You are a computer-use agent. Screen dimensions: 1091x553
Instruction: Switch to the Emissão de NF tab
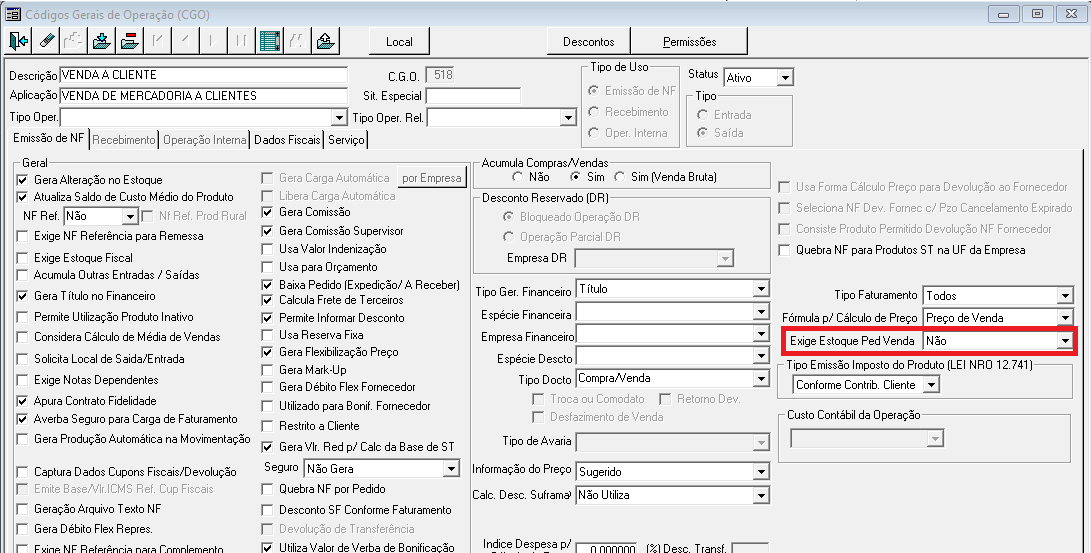pyautogui.click(x=48, y=138)
